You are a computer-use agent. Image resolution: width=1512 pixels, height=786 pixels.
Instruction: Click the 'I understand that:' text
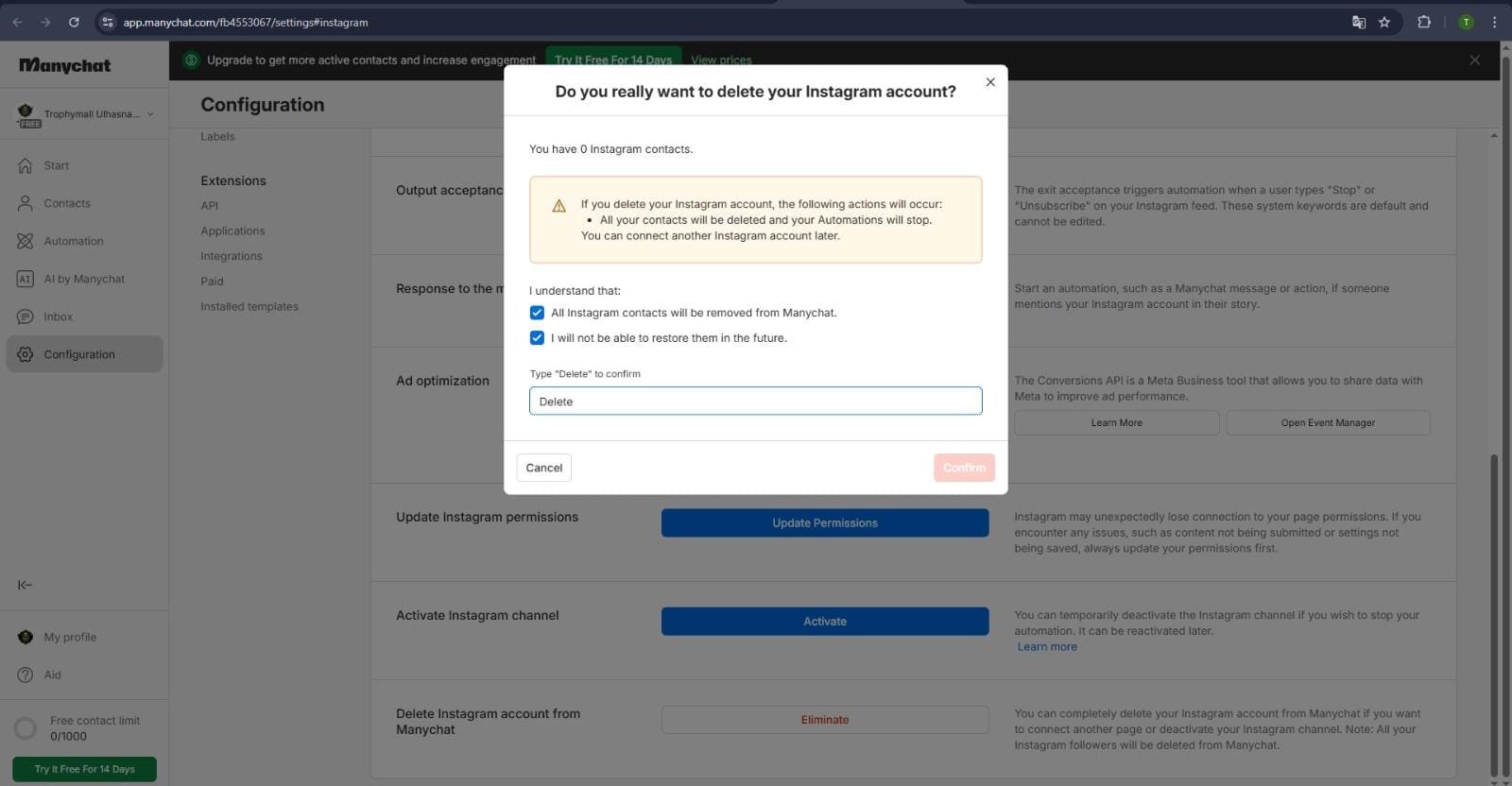575,291
